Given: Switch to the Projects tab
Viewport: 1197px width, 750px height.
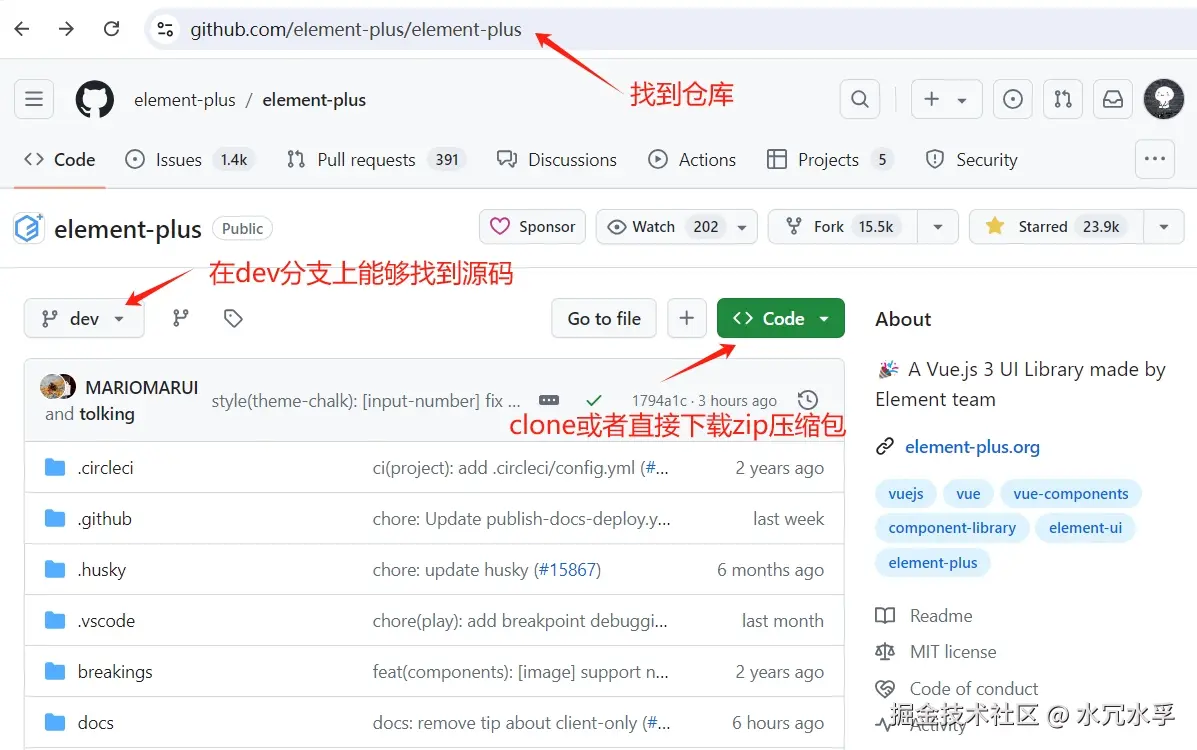Looking at the screenshot, I should pyautogui.click(x=829, y=160).
